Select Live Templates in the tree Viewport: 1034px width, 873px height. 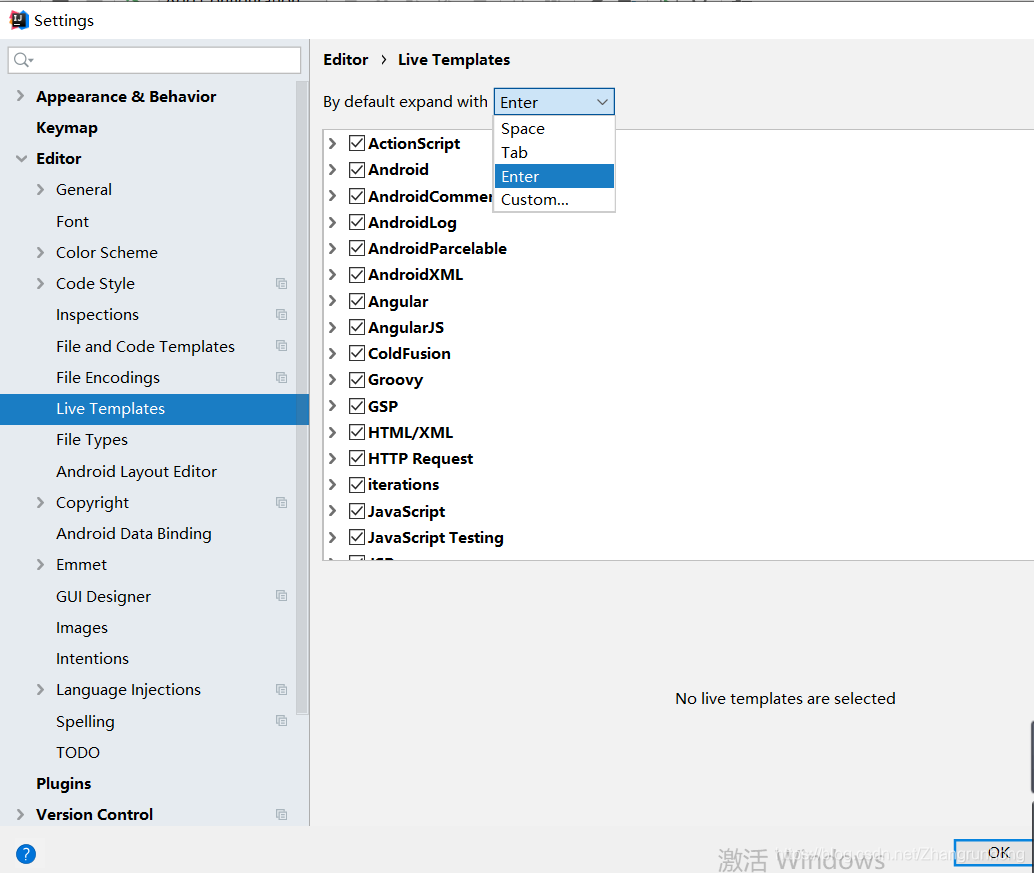point(154,409)
